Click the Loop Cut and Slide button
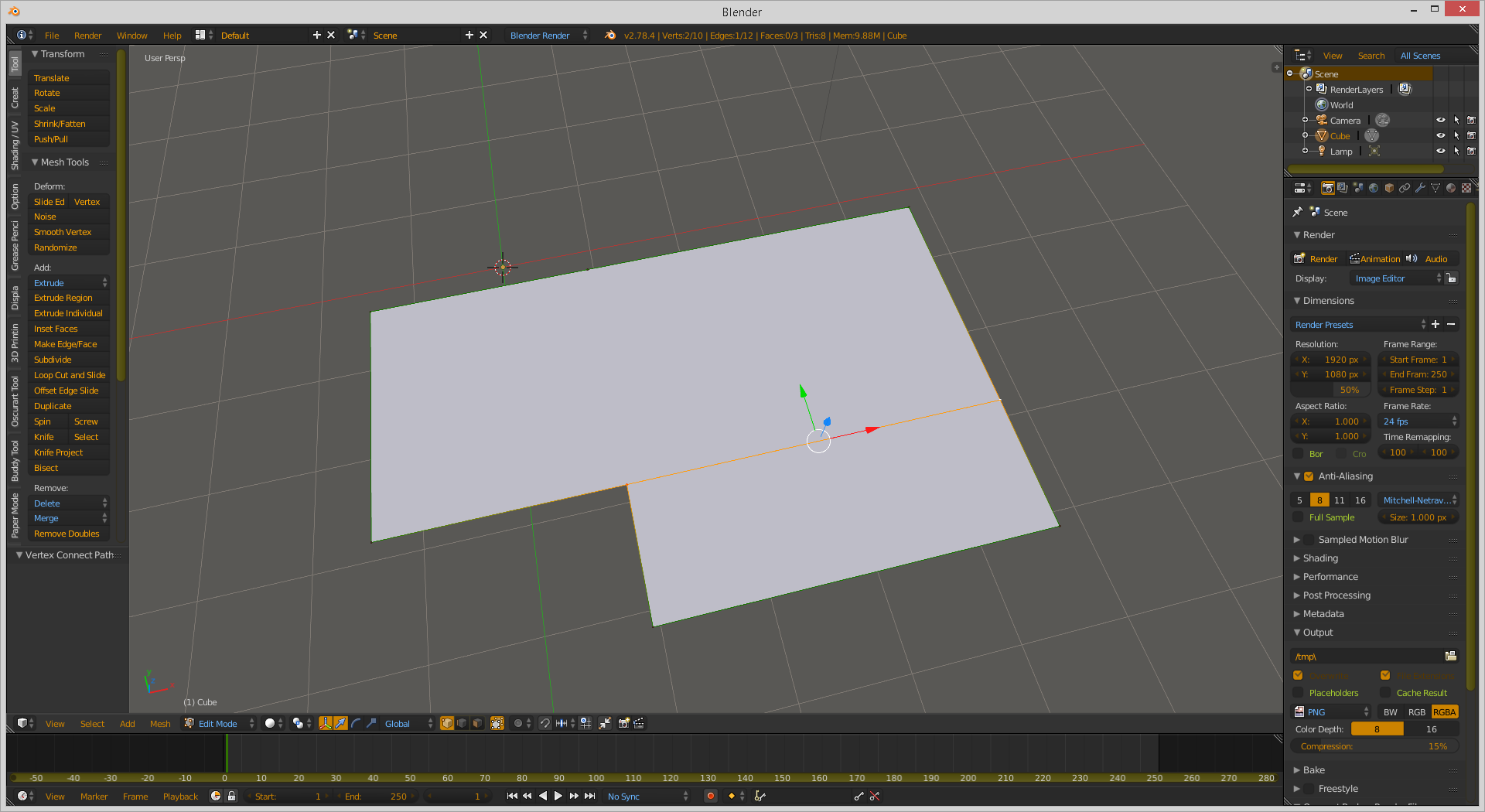Image resolution: width=1485 pixels, height=812 pixels. coord(68,375)
